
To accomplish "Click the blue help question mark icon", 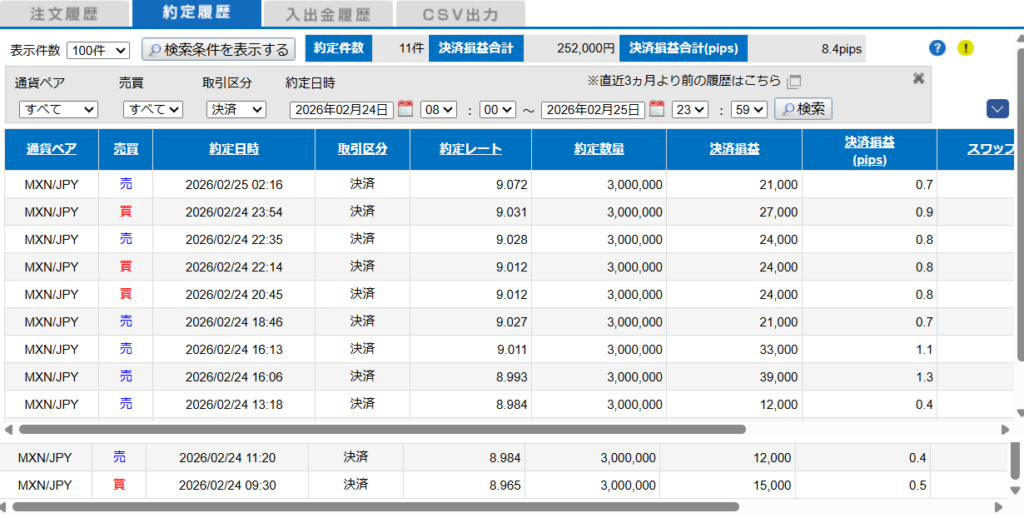I will (937, 48).
